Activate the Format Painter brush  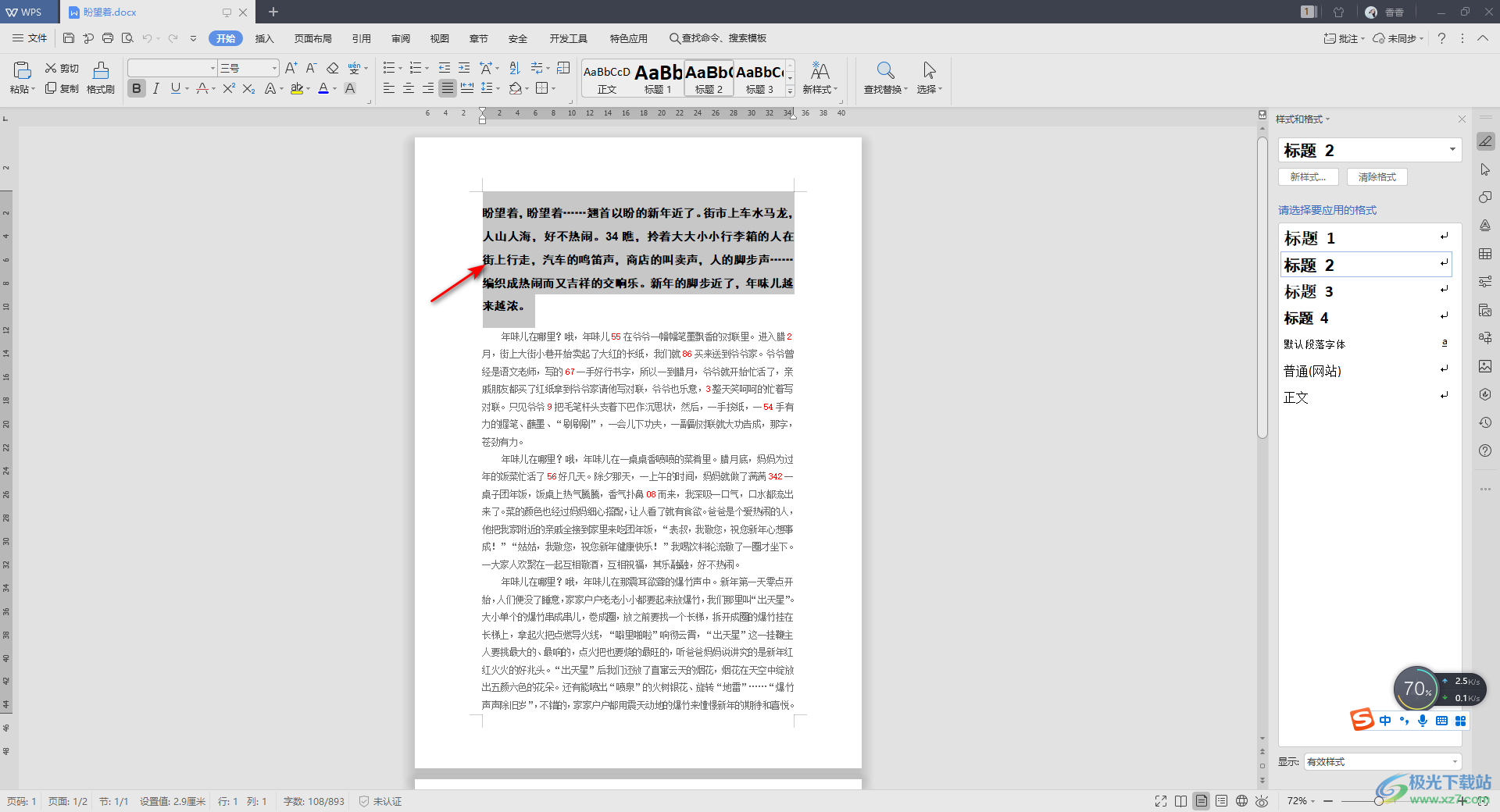[x=101, y=78]
